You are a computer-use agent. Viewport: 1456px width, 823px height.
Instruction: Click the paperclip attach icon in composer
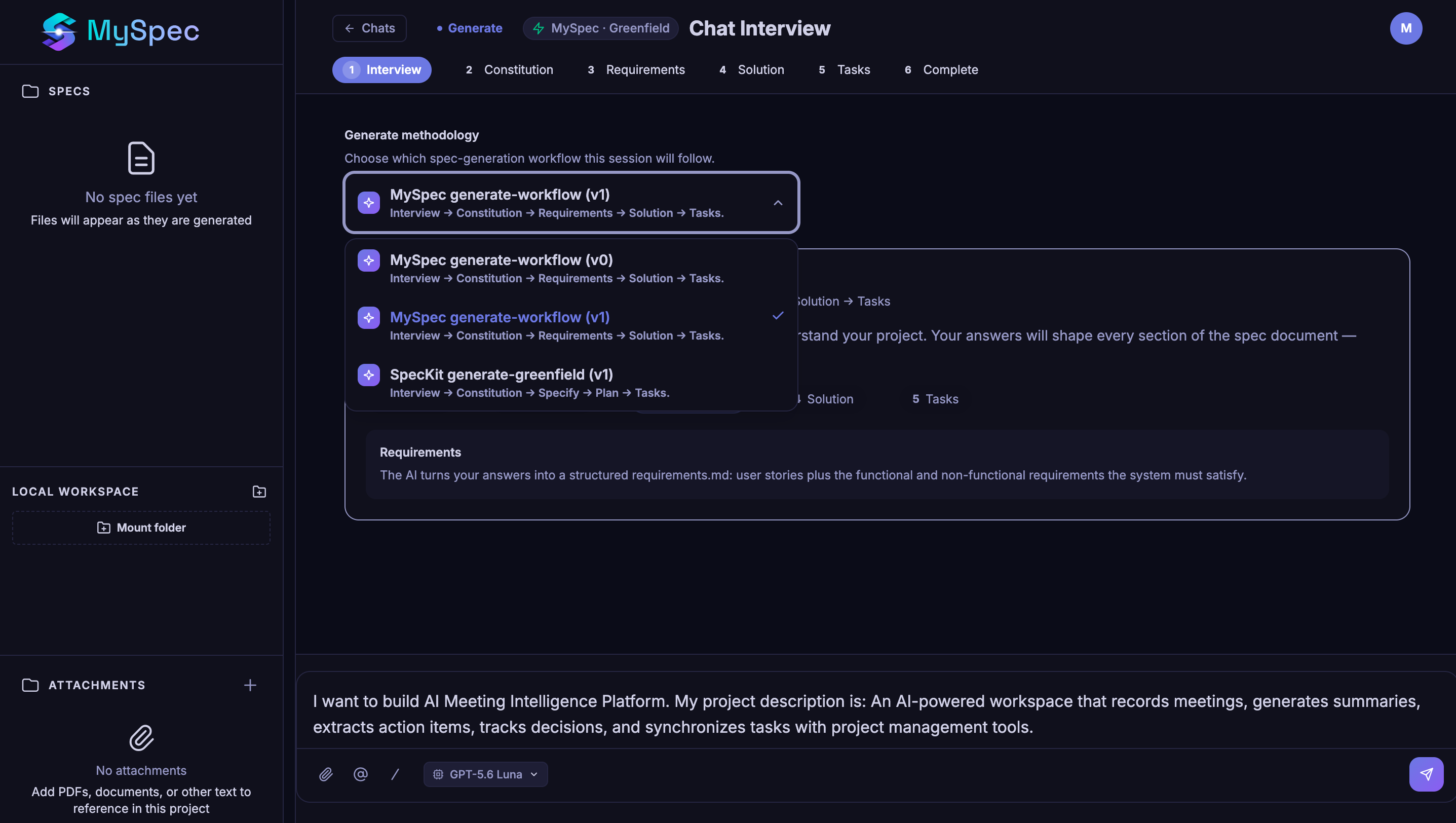coord(326,774)
